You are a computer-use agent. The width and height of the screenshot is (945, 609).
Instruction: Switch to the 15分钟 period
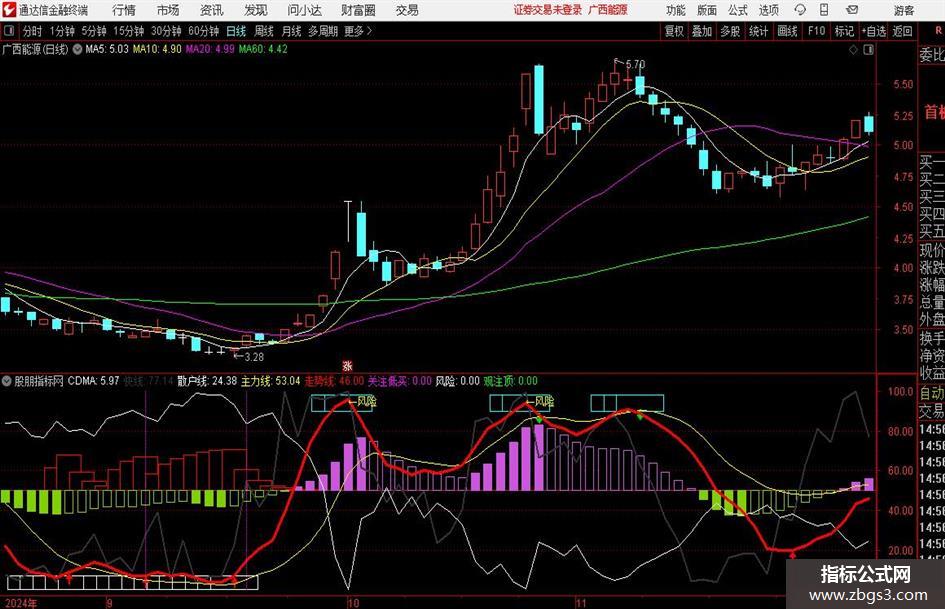pos(128,31)
